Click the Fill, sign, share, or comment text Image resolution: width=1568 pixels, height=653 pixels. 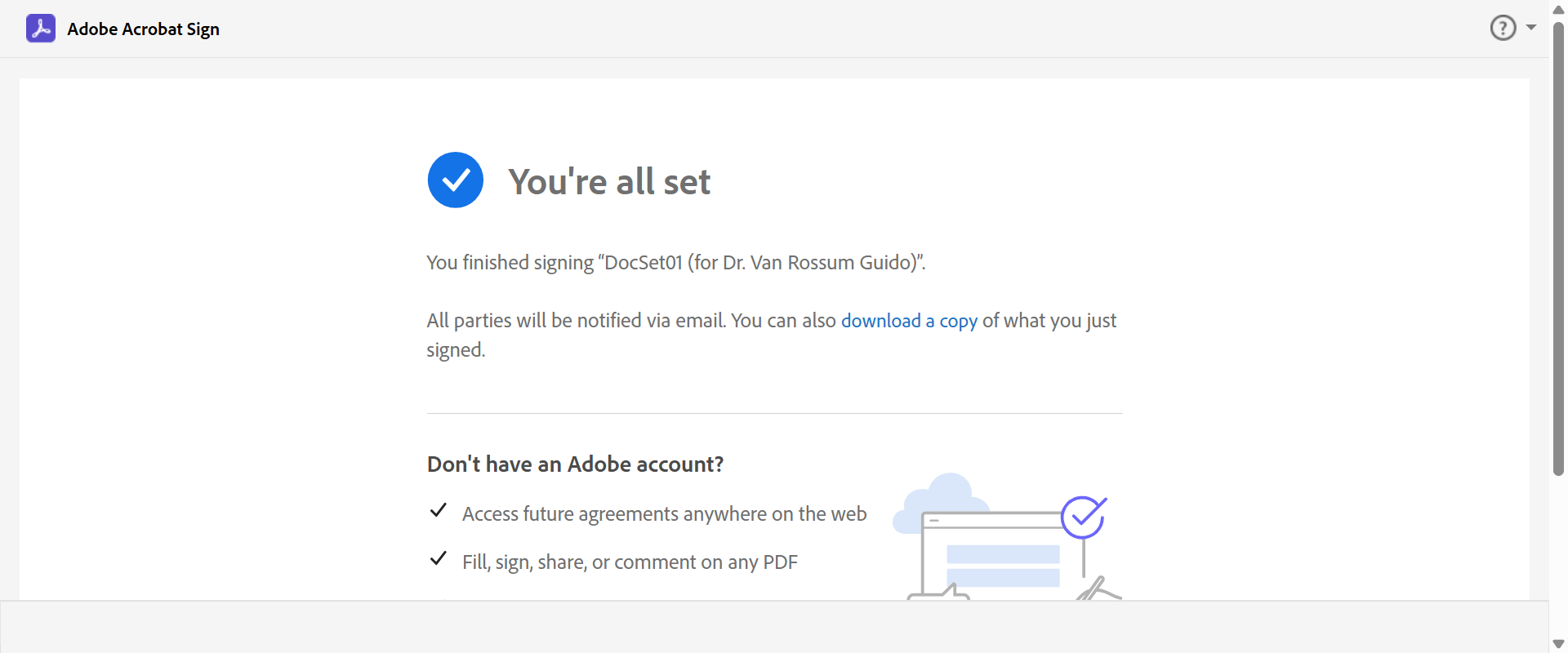[630, 562]
